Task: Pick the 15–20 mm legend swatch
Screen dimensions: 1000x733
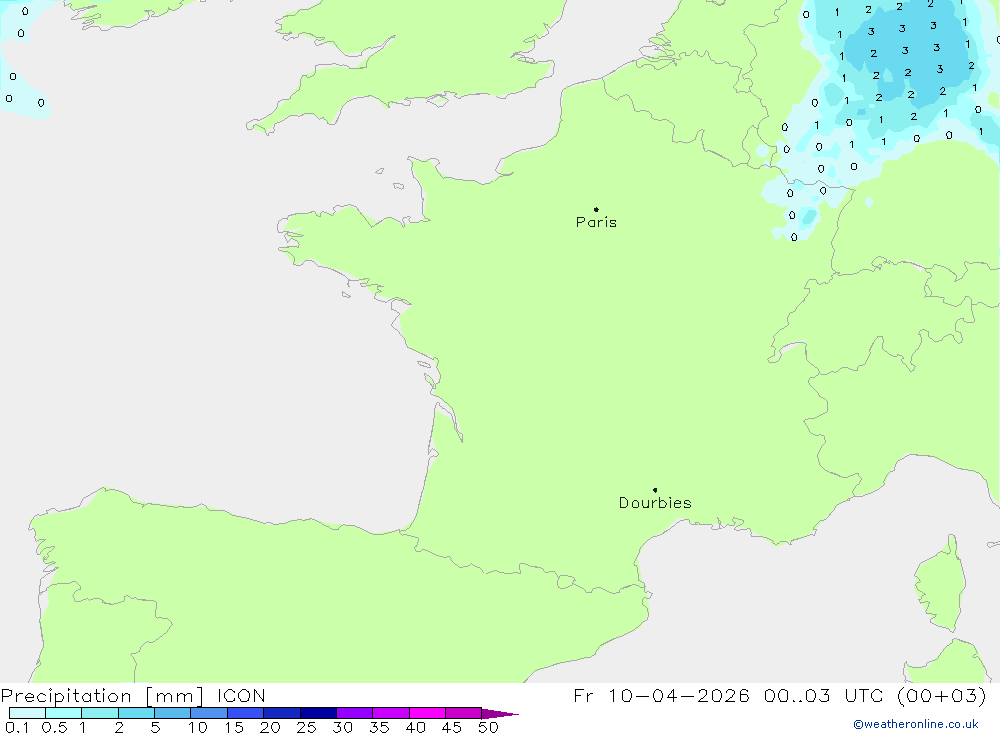Action: pyautogui.click(x=246, y=713)
